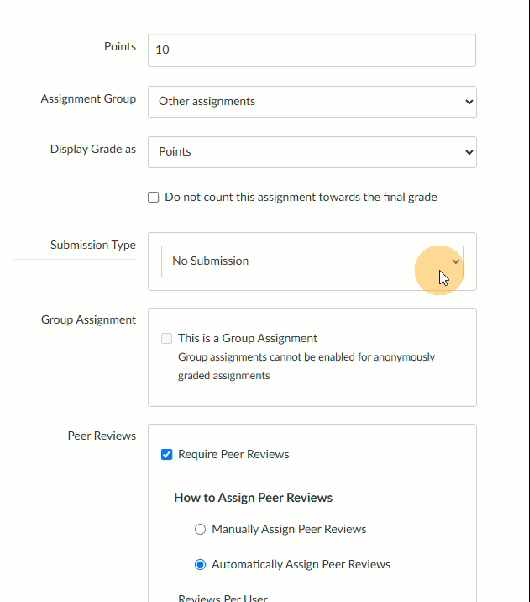This screenshot has width=530, height=602.
Task: Click the Submission Type chevron arrow
Action: pyautogui.click(x=455, y=262)
